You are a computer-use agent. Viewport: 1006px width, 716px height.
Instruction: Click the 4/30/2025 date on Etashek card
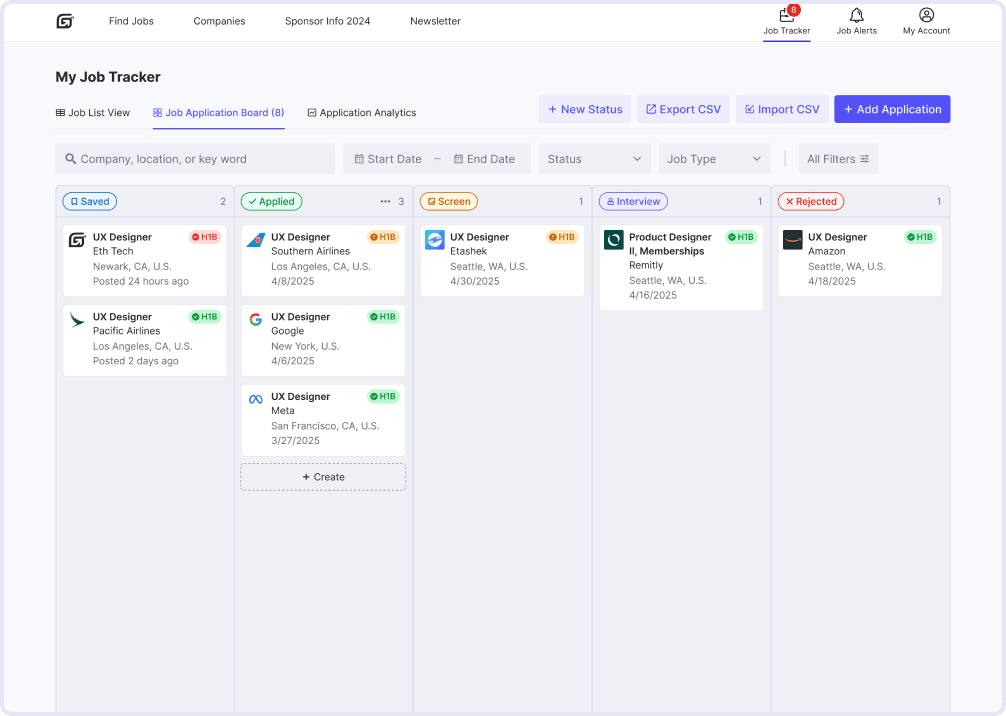(x=475, y=281)
